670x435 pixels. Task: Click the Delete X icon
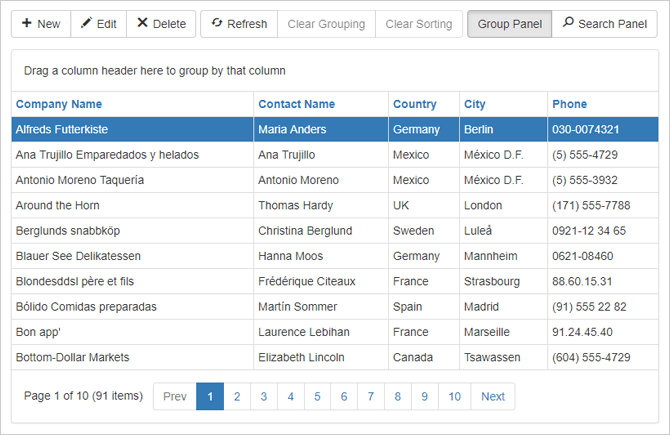coord(142,23)
